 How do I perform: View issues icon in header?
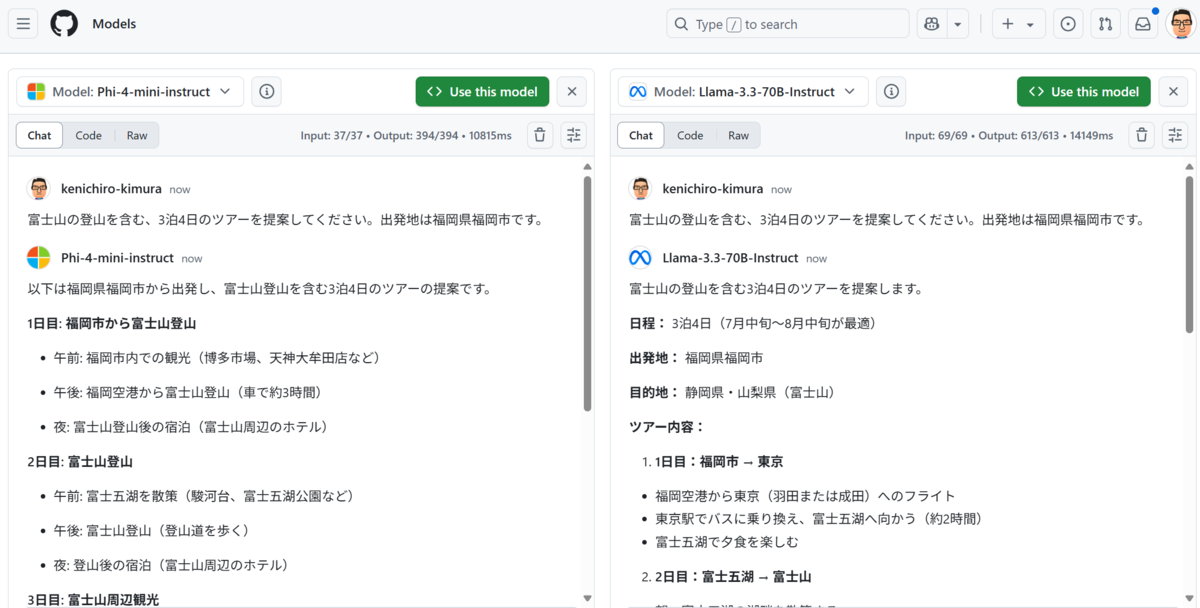(x=1068, y=24)
